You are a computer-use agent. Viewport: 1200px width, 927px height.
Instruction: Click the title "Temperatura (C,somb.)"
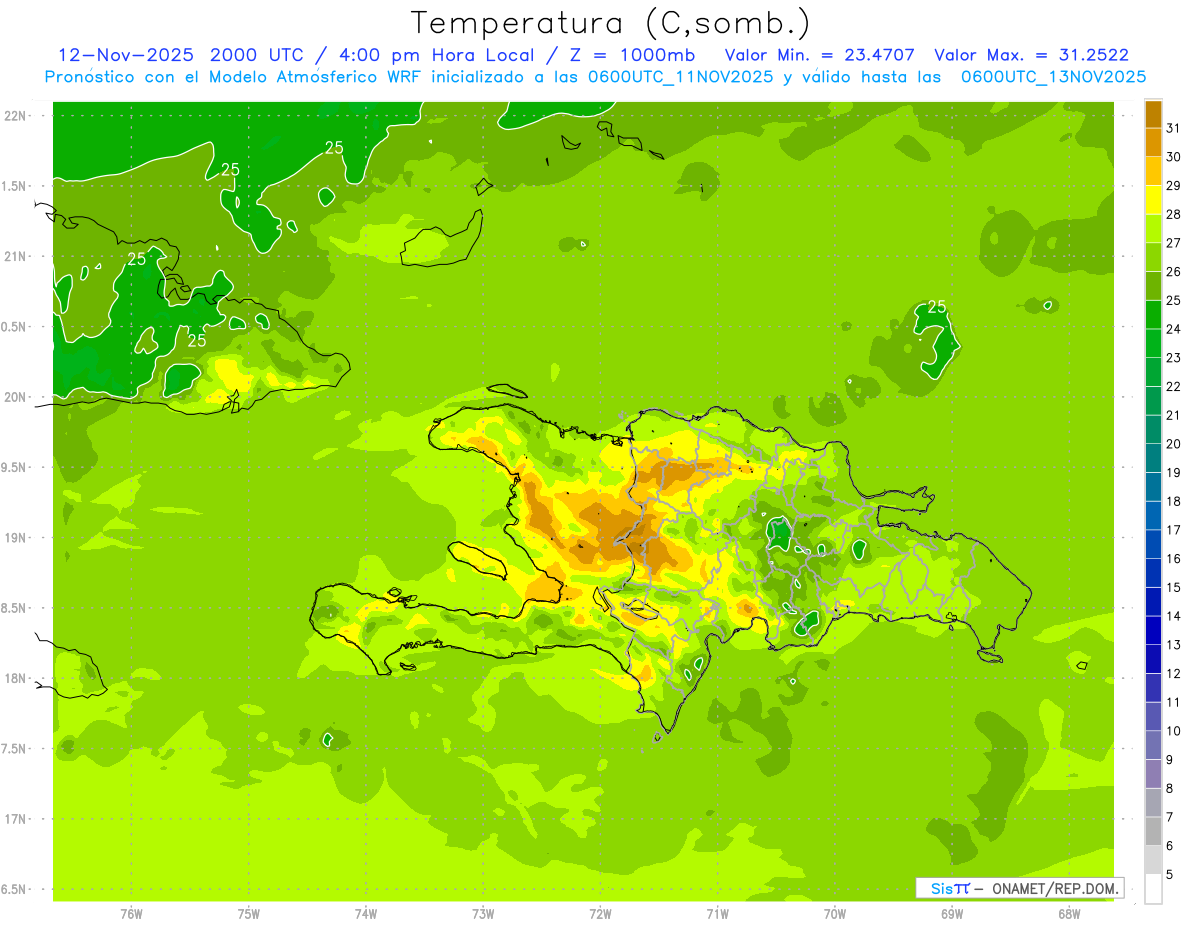tap(611, 23)
